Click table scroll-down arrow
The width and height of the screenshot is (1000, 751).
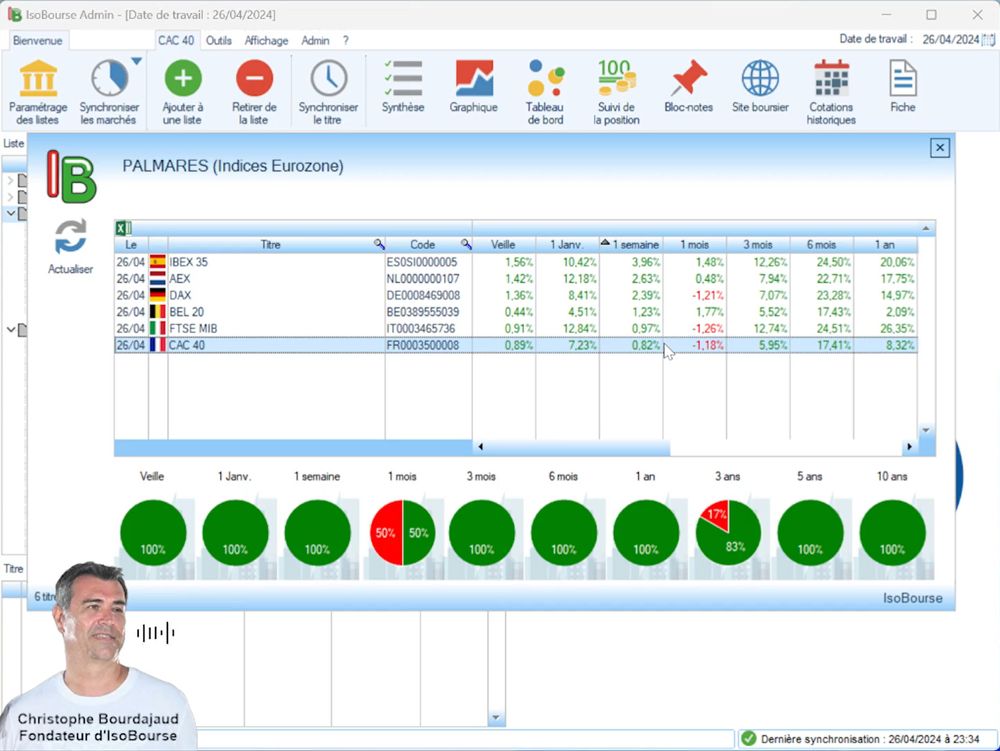(x=925, y=430)
